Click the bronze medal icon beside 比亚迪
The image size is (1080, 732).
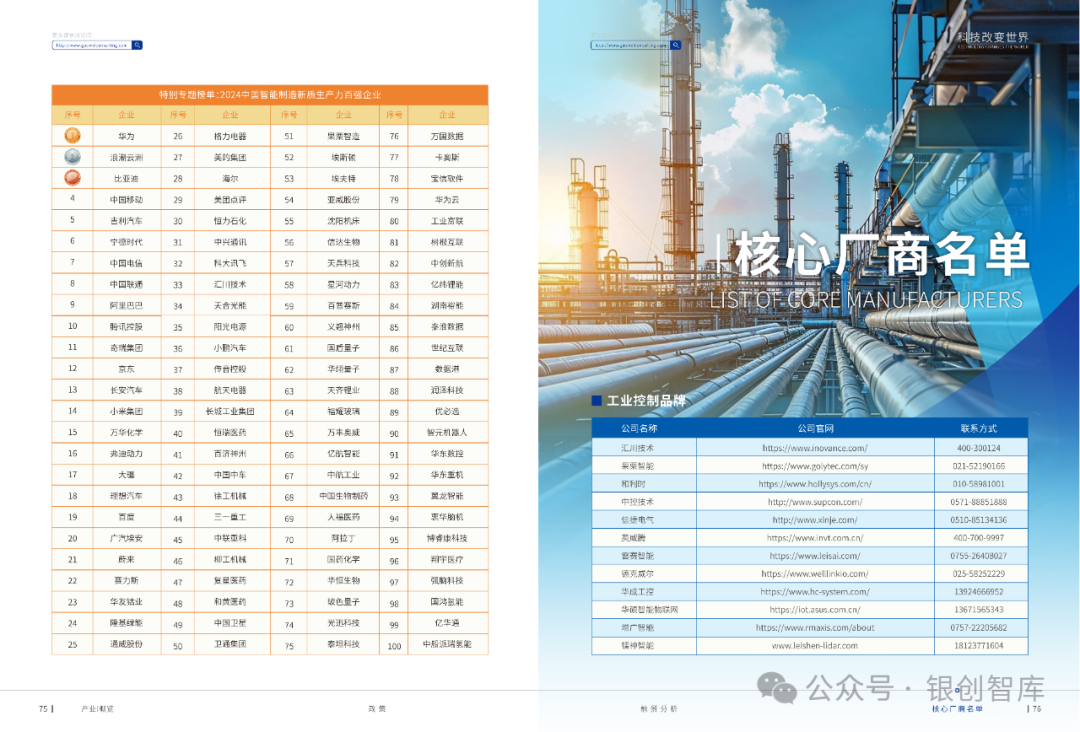pyautogui.click(x=72, y=178)
